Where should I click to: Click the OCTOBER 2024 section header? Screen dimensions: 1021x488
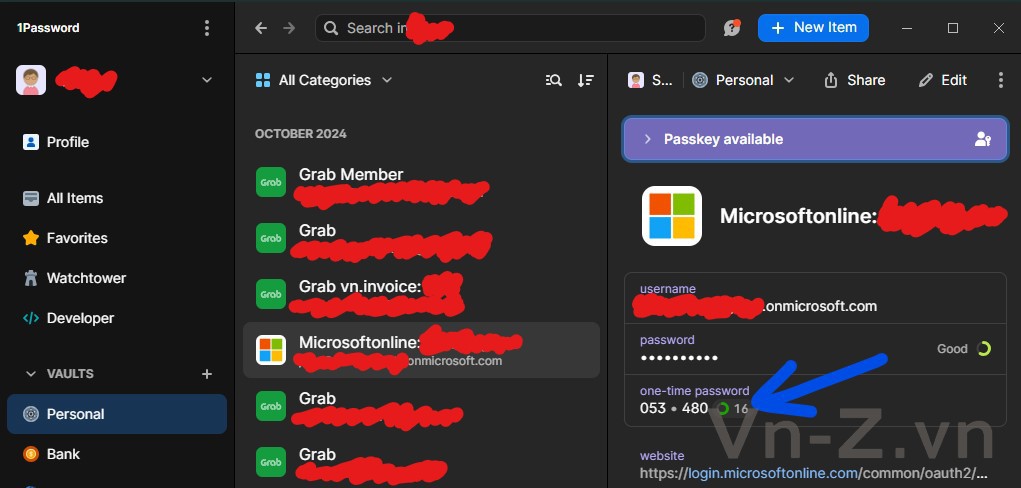(300, 134)
